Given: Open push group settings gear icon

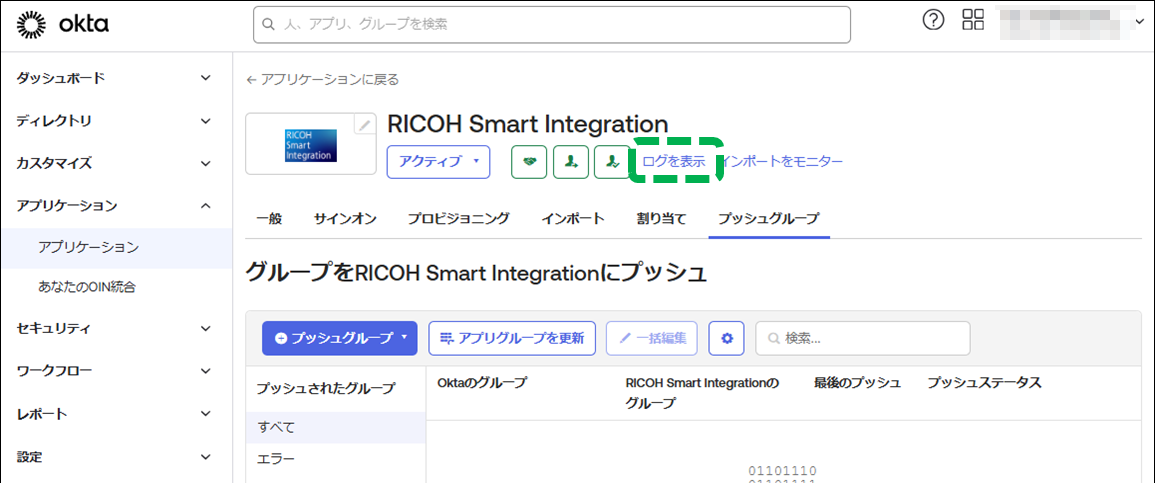Looking at the screenshot, I should click(x=727, y=338).
